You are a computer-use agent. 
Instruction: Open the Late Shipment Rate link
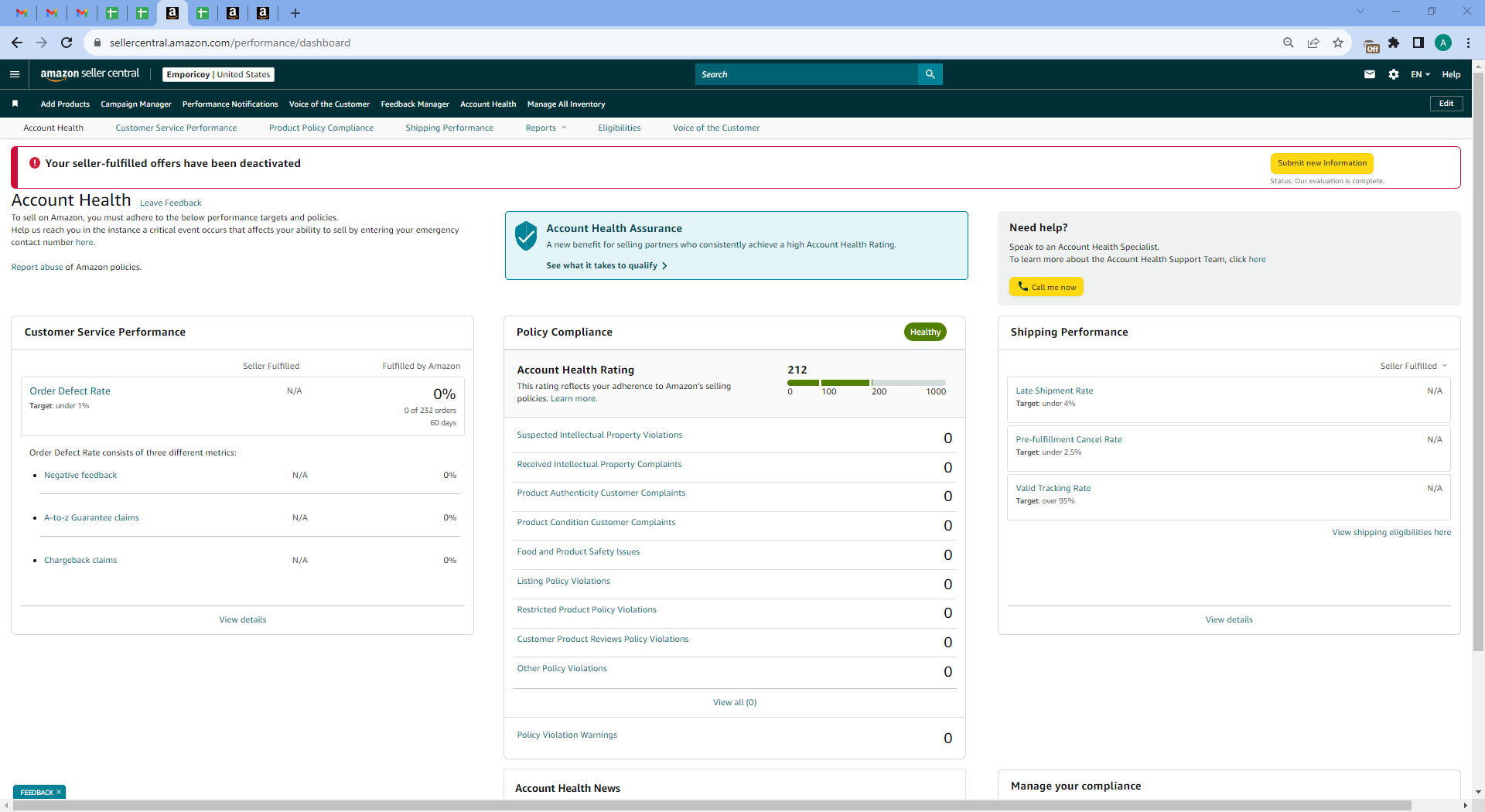coord(1054,391)
